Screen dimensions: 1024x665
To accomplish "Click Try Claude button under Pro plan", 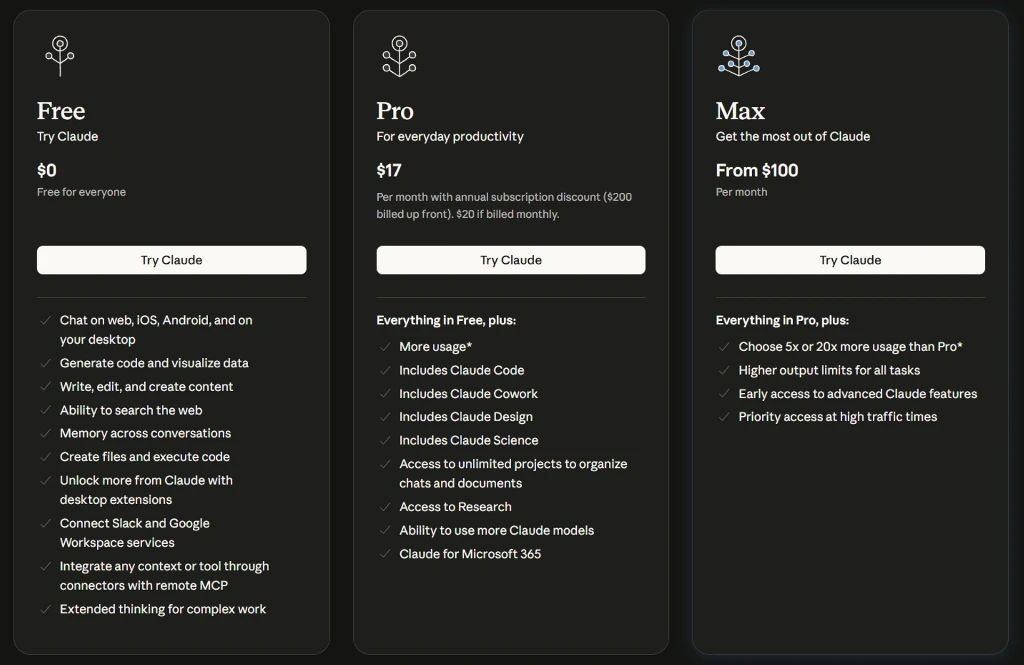I will tap(511, 260).
